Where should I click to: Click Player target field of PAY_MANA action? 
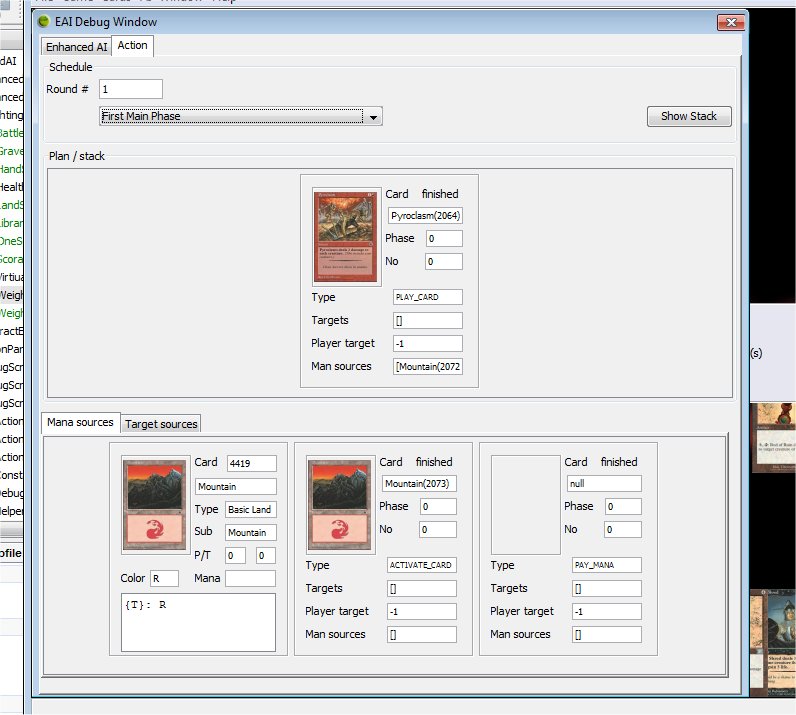point(607,611)
